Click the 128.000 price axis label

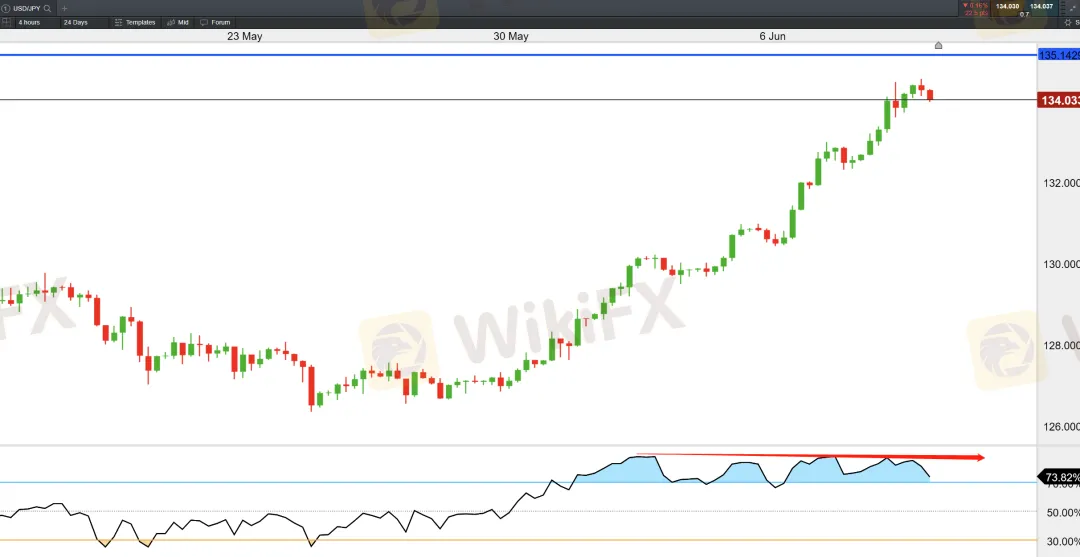click(x=1061, y=346)
